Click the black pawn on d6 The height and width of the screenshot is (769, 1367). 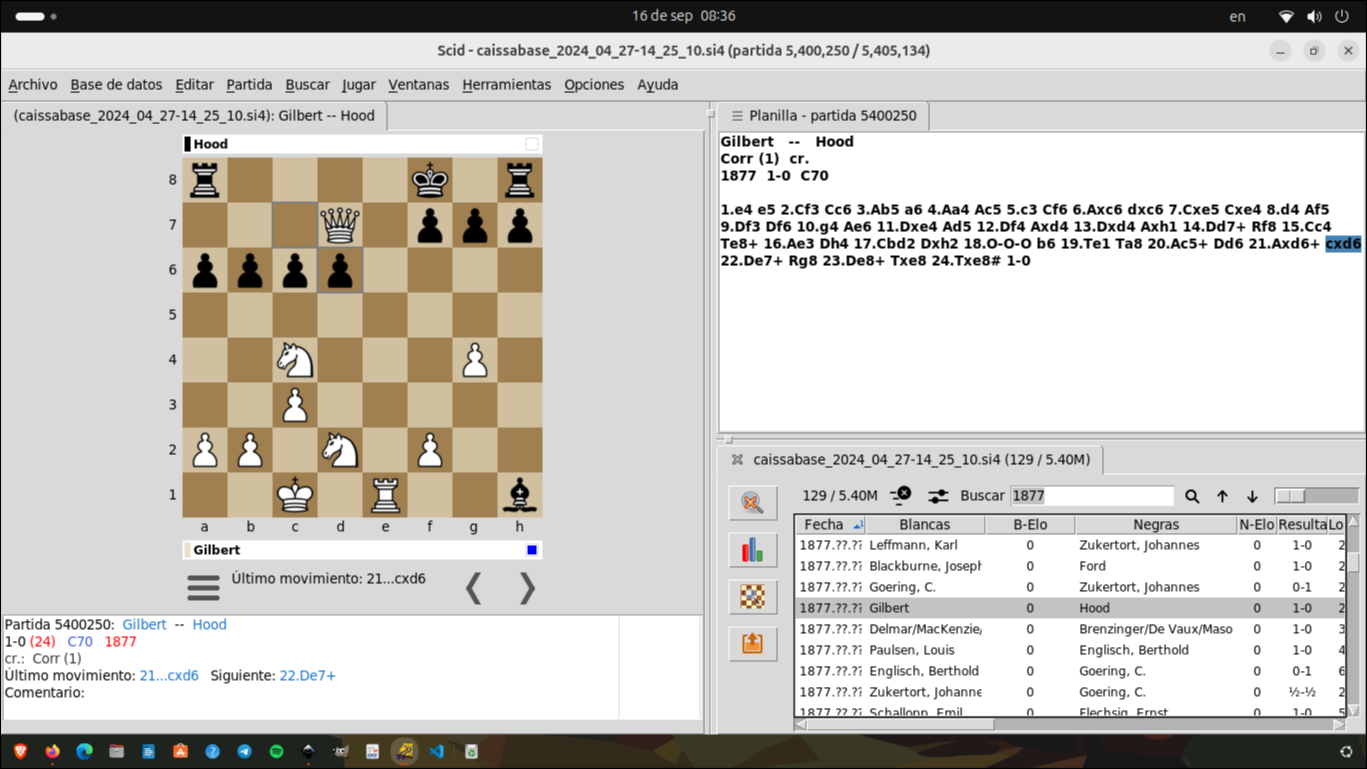pos(340,270)
